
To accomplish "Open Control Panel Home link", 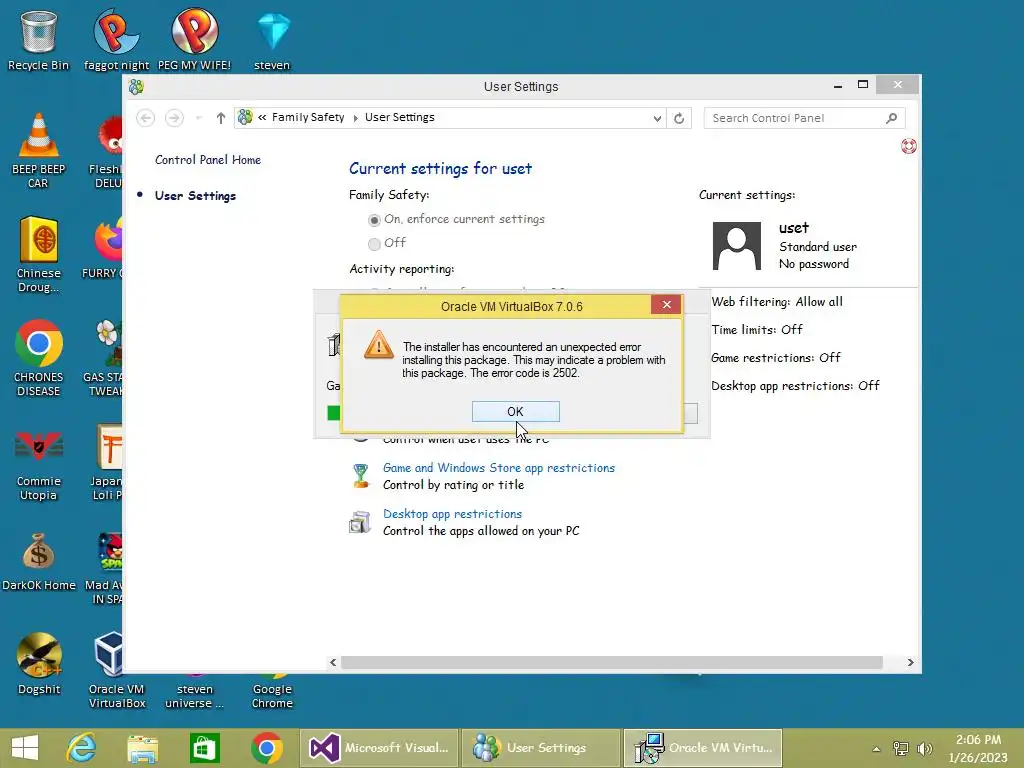I will [208, 160].
